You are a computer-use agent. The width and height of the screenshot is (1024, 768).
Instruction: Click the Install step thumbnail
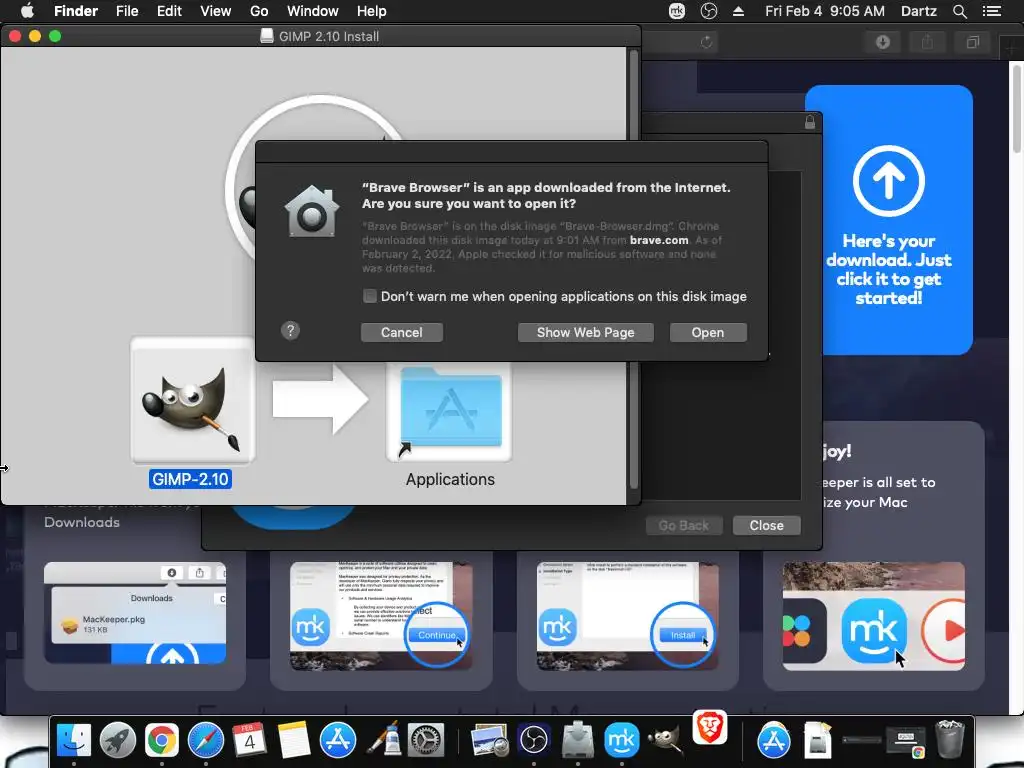coord(628,616)
